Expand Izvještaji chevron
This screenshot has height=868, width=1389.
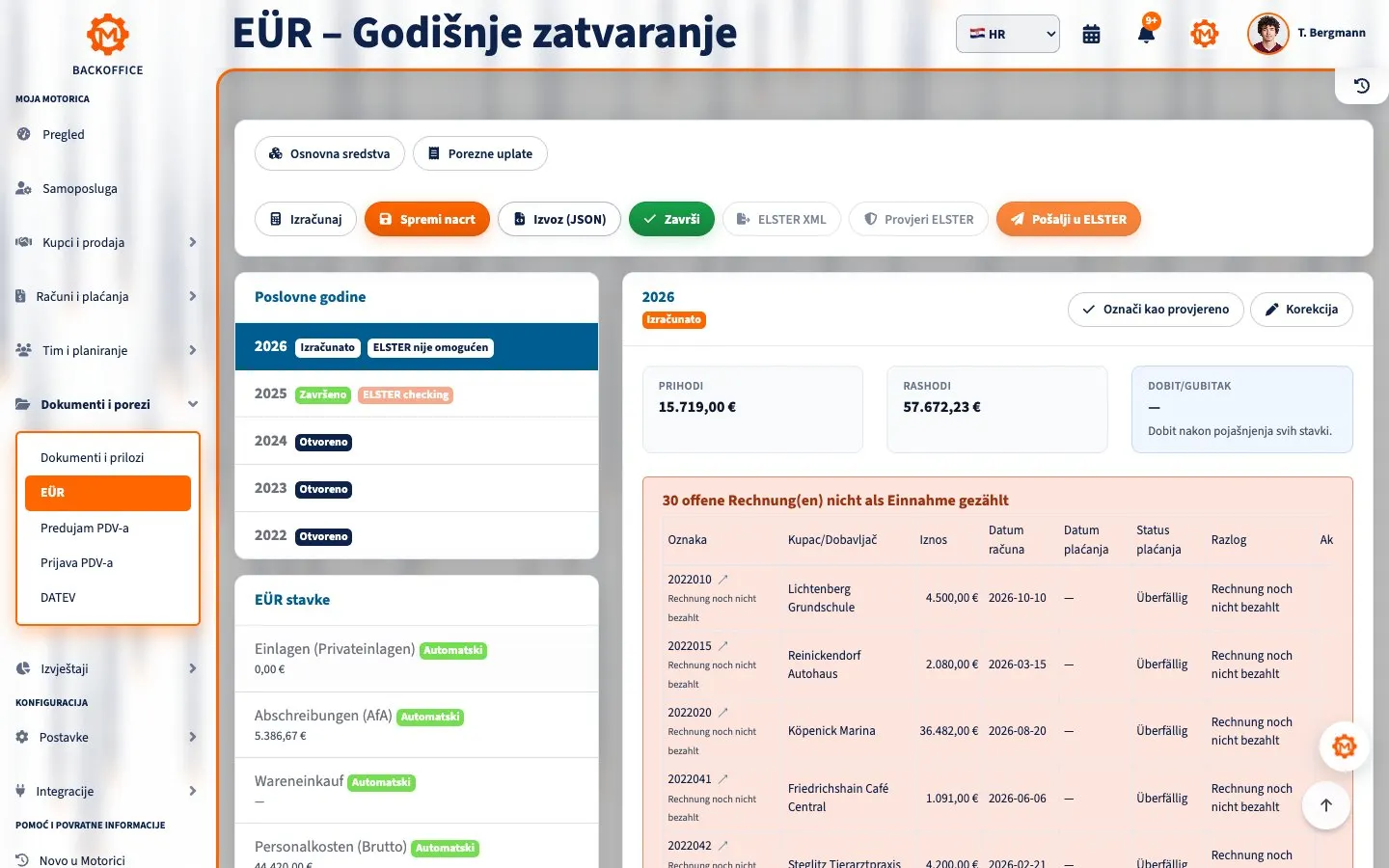(x=193, y=668)
